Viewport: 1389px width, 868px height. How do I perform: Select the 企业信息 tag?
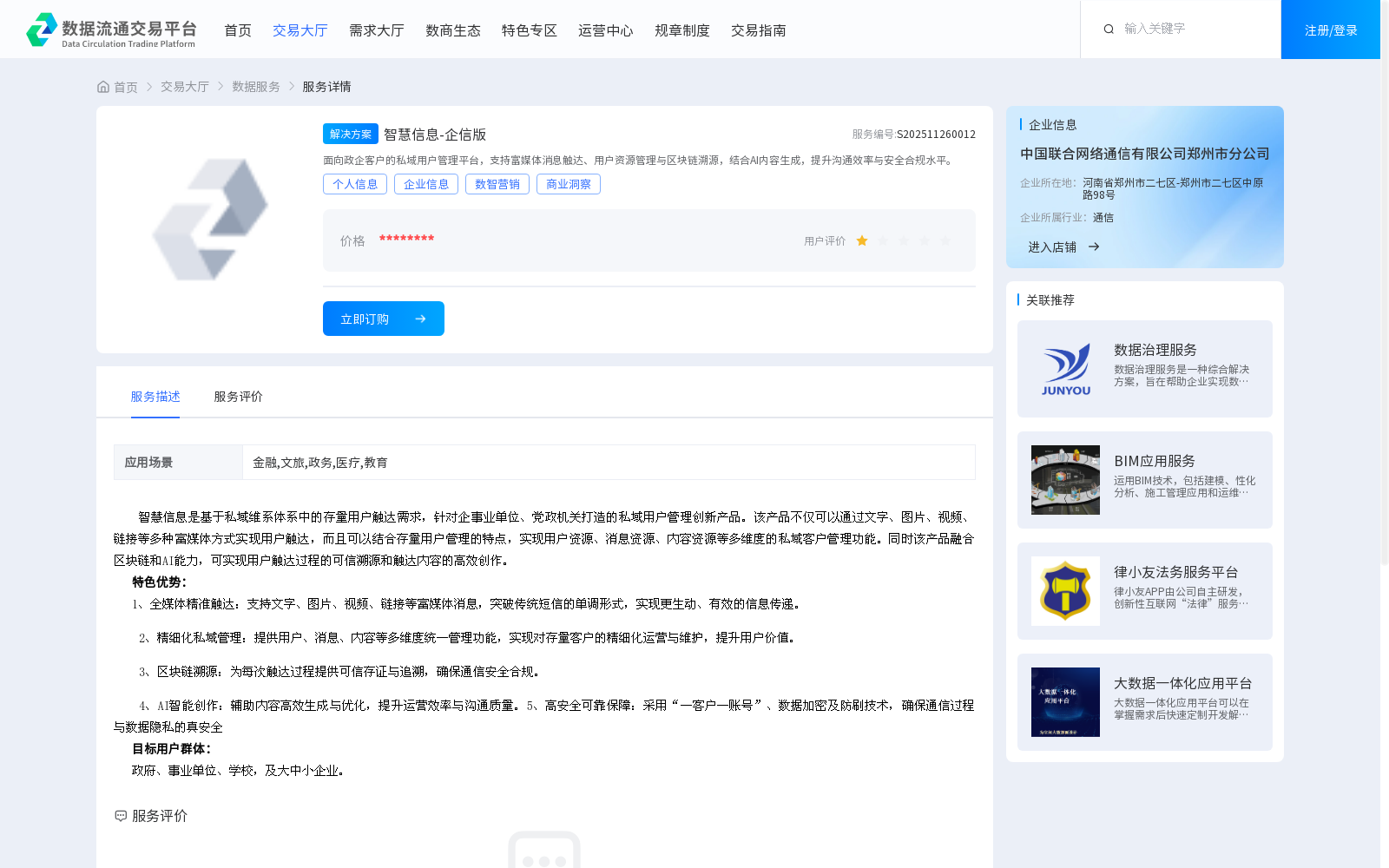coord(426,184)
